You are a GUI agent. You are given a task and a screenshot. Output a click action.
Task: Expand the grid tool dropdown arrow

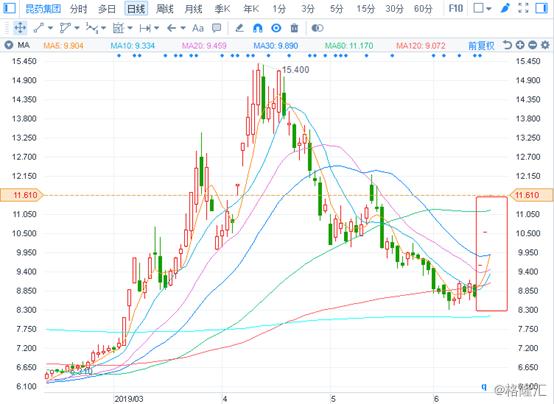point(130,28)
